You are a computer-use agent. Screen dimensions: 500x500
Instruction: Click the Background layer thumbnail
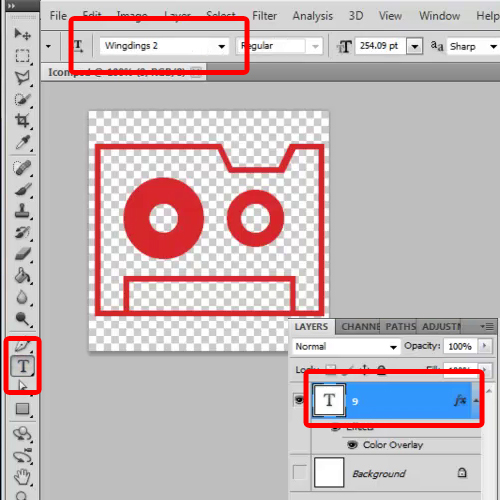(x=329, y=472)
